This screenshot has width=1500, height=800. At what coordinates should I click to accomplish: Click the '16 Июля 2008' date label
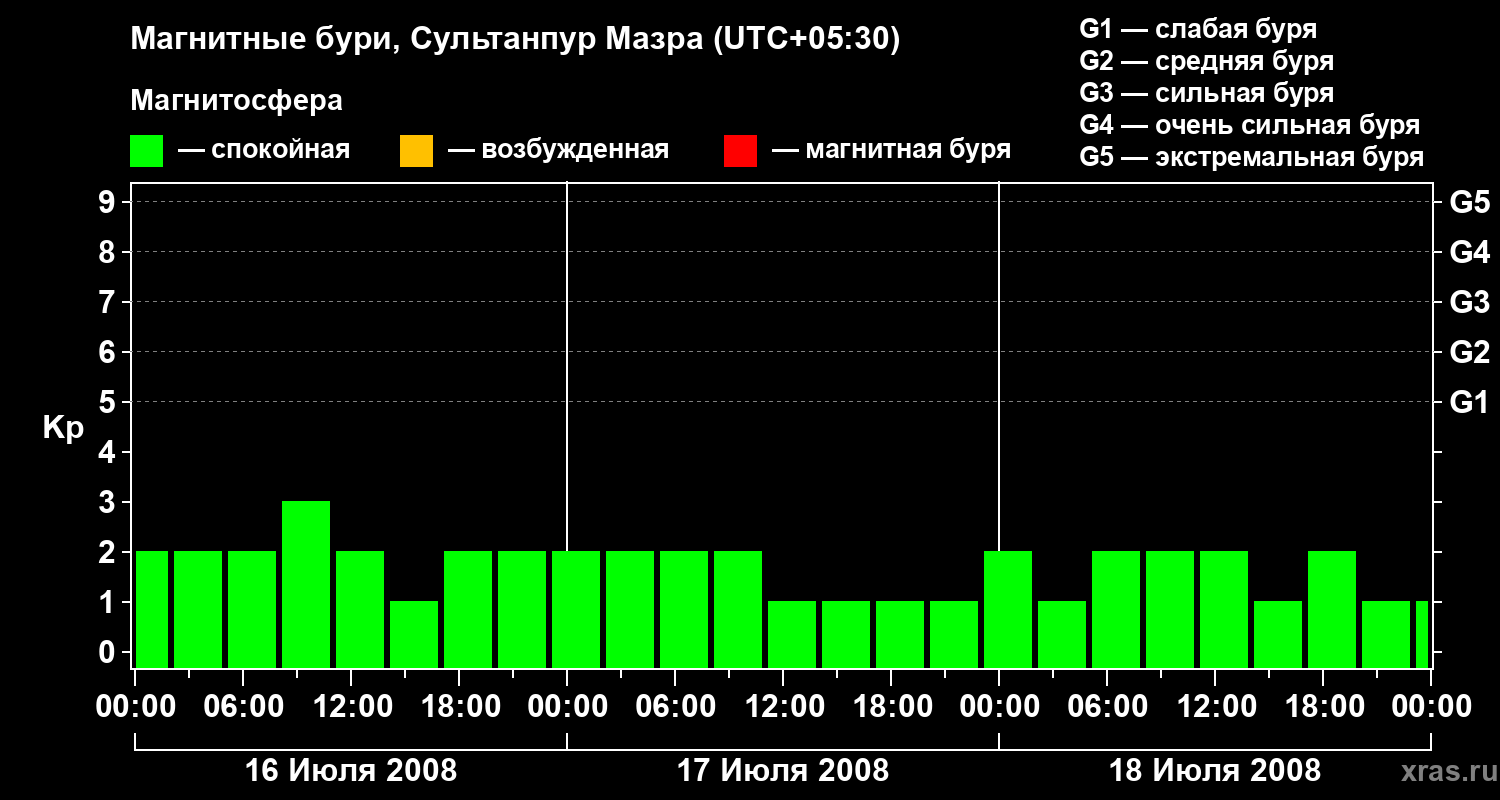coord(351,771)
